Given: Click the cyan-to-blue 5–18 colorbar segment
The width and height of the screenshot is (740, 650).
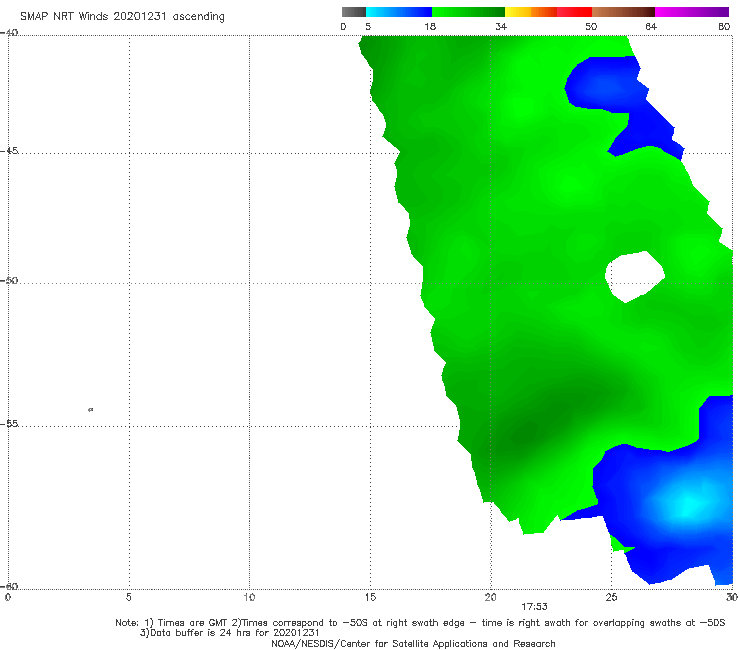Looking at the screenshot, I should tap(399, 12).
